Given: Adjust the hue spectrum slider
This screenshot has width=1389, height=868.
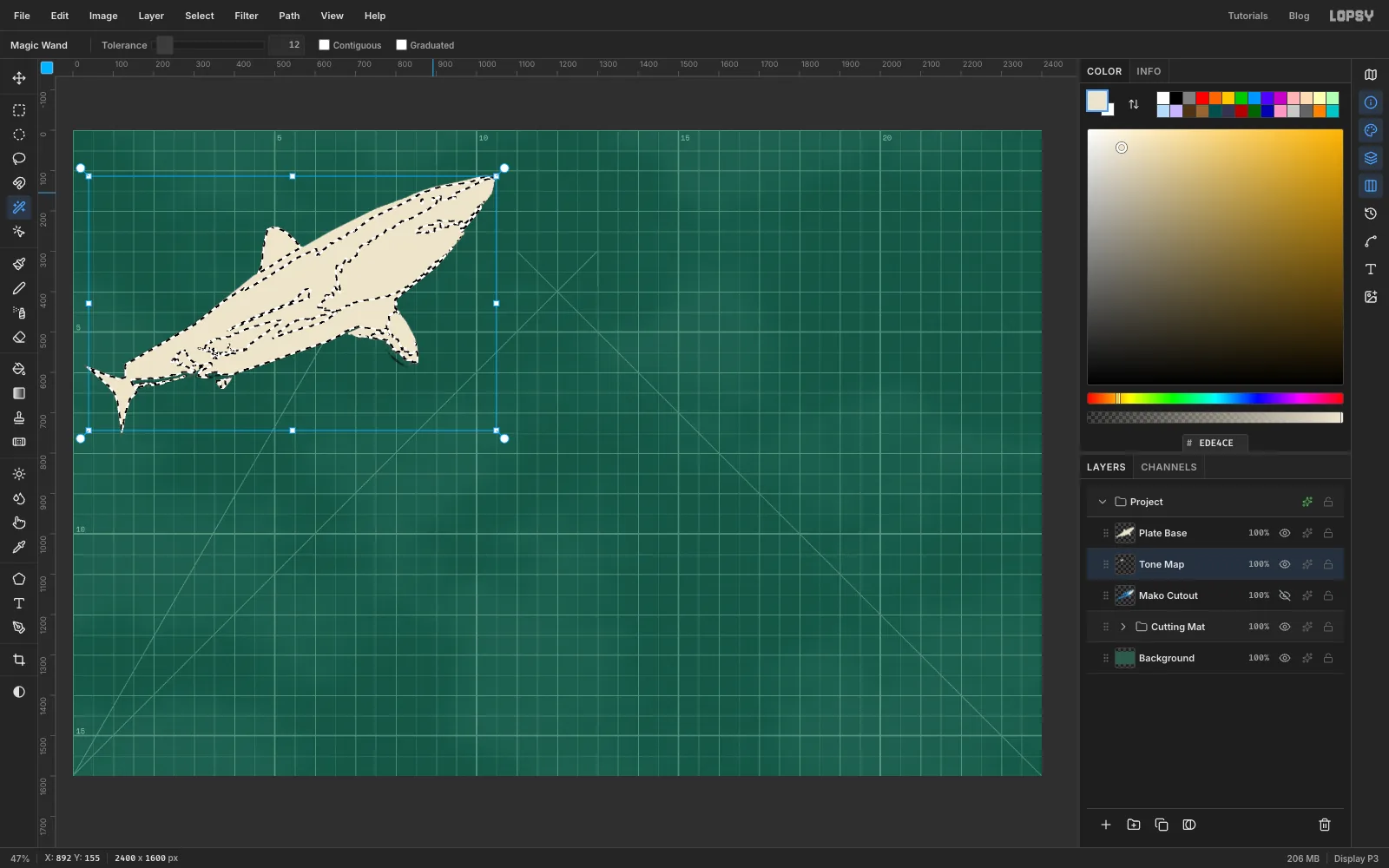Looking at the screenshot, I should (x=1215, y=398).
